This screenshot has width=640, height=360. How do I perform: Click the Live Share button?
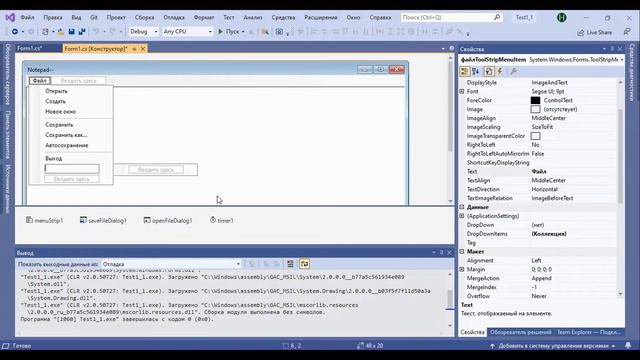(594, 32)
